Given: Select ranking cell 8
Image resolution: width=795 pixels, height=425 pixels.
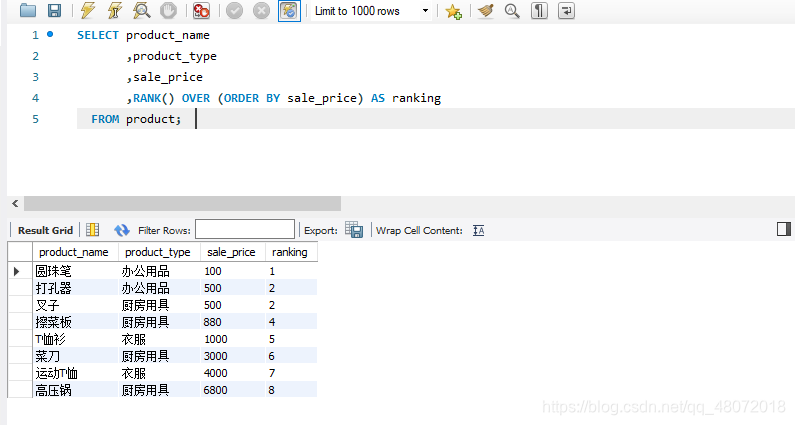Looking at the screenshot, I should click(x=292, y=390).
